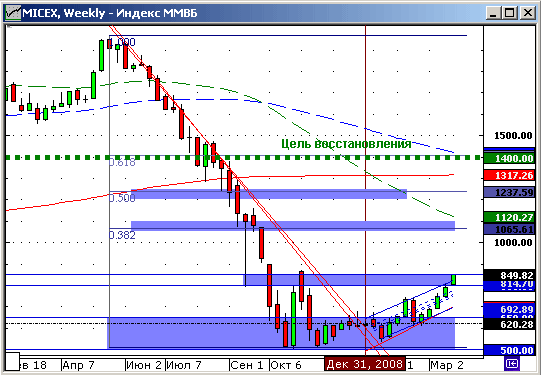Click the blue 692.89 price axis label

click(509, 309)
